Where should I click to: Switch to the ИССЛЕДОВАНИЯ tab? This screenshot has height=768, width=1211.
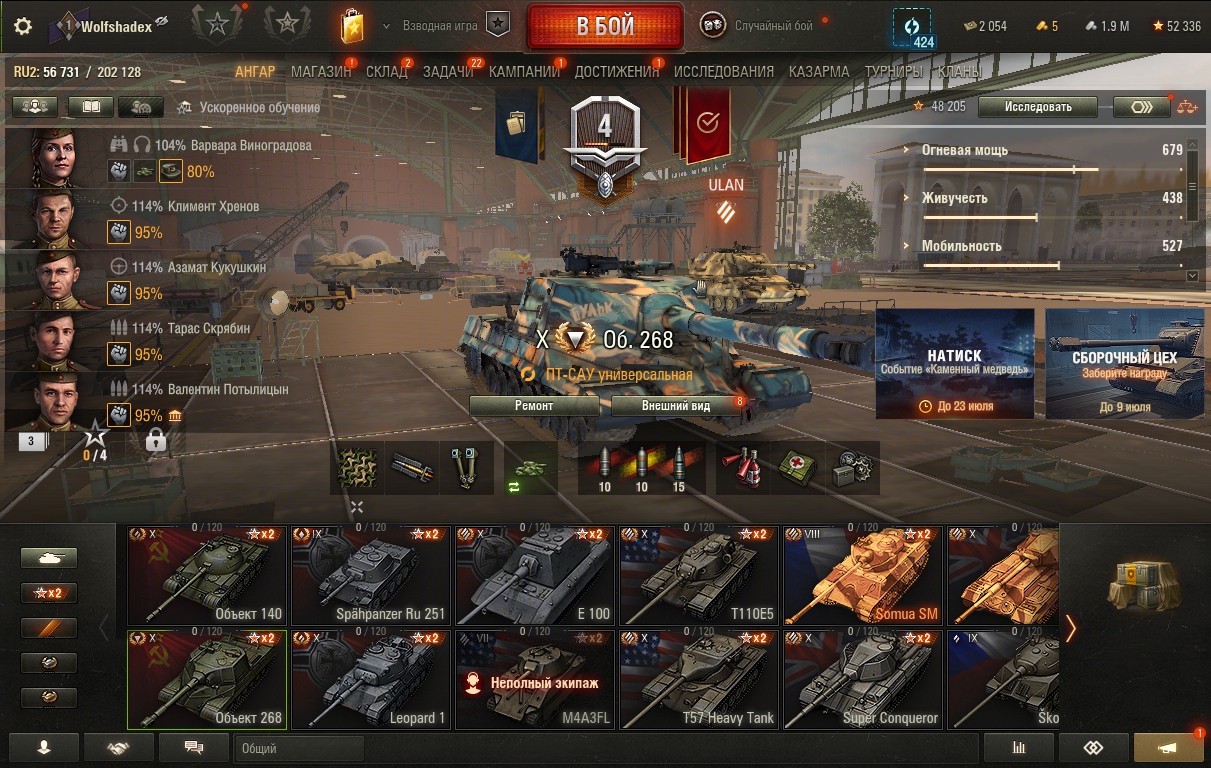click(x=724, y=72)
